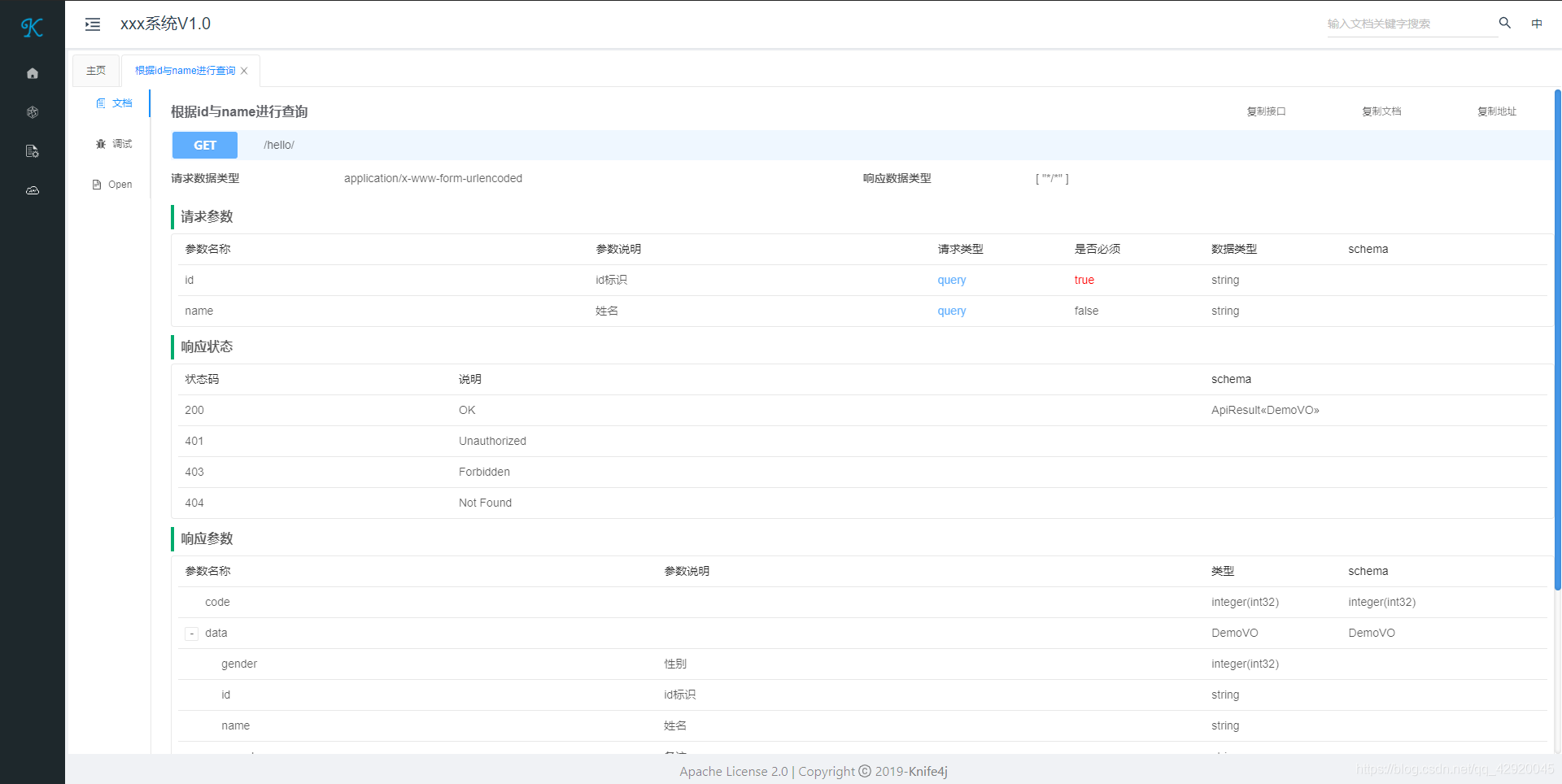Click the DemoVO schema value

[1372, 633]
